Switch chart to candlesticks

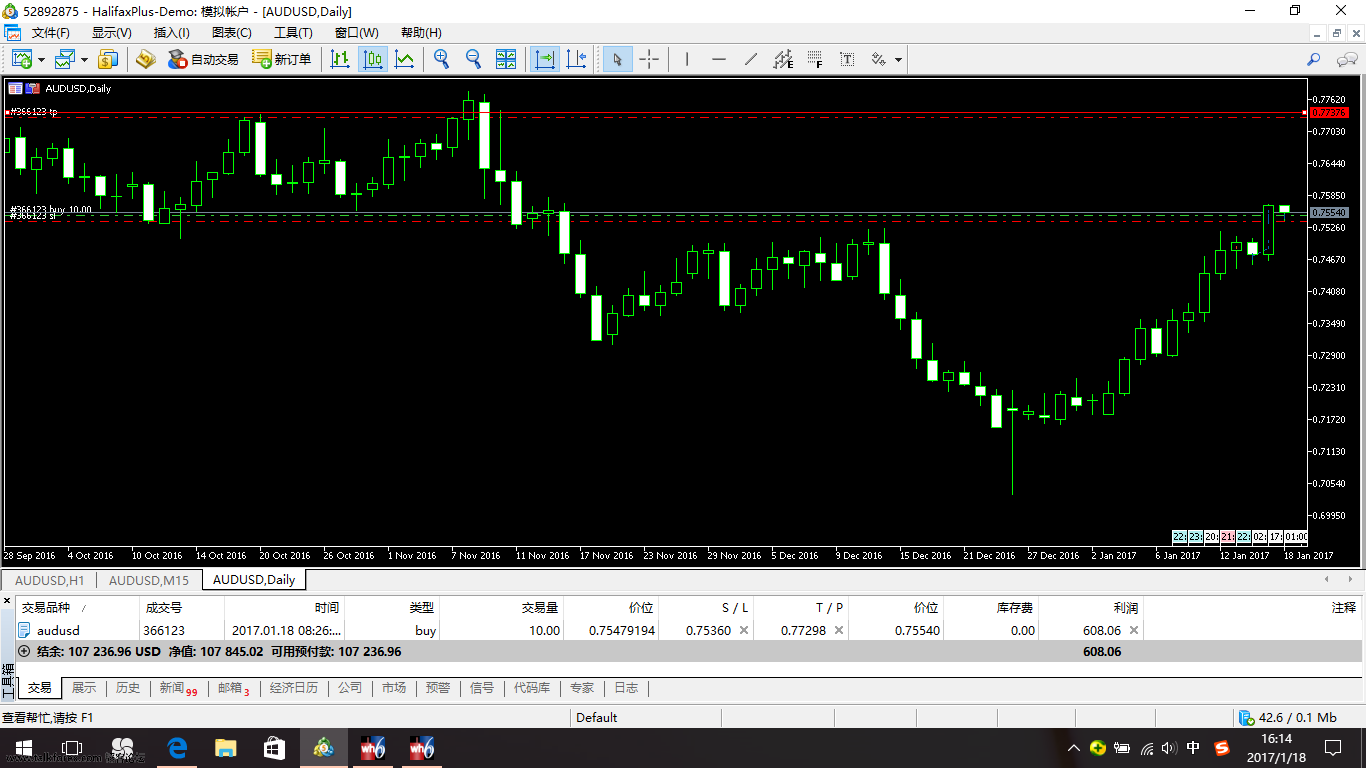click(373, 59)
